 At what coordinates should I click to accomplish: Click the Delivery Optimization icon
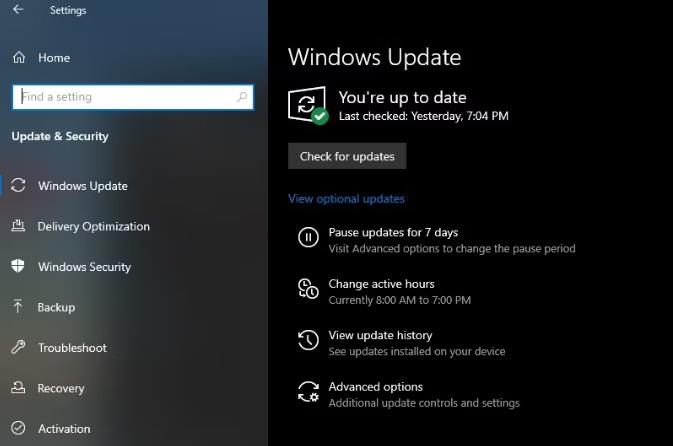tap(18, 226)
